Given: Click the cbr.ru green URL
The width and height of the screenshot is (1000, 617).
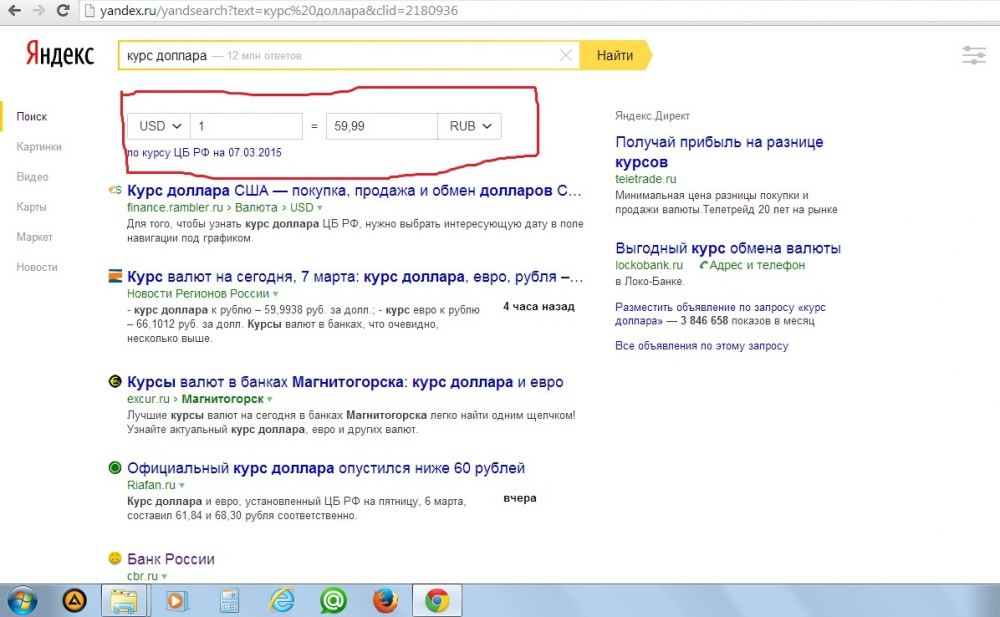Looking at the screenshot, I should tap(142, 576).
